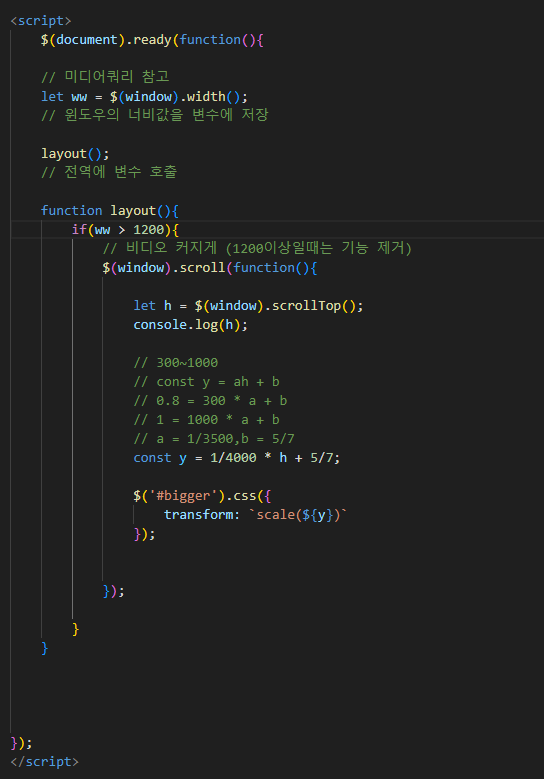Click the comment '// 1 = 1000 * a + b'
The image size is (544, 779).
click(x=206, y=420)
